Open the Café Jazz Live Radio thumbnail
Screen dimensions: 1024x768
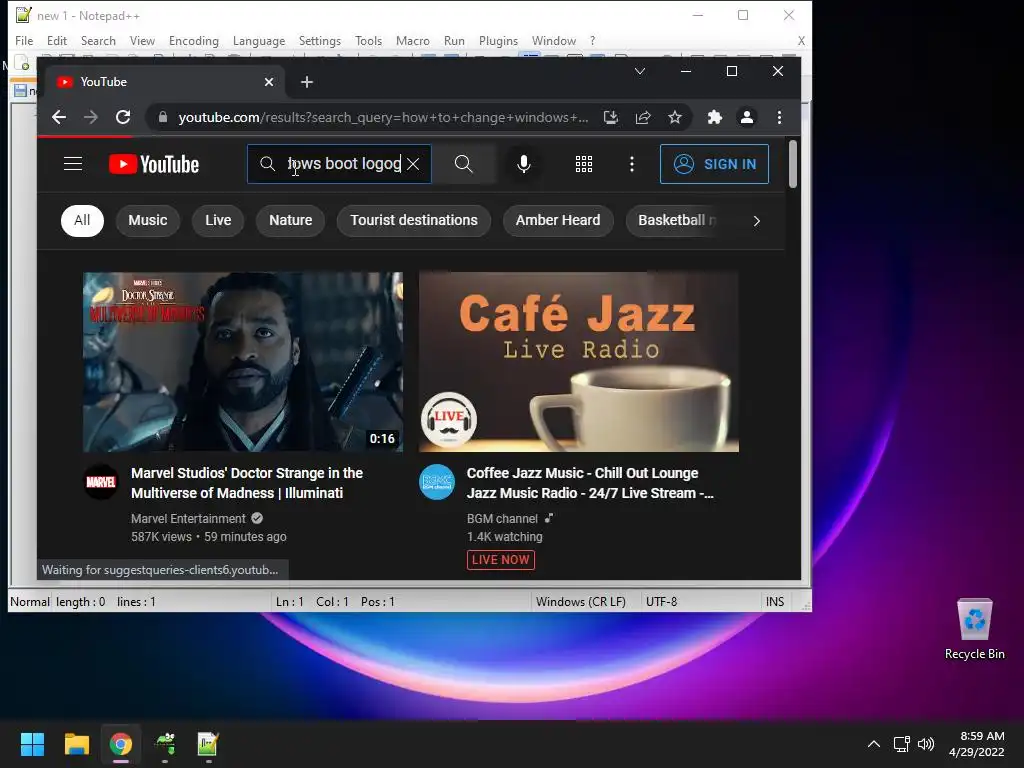(579, 362)
